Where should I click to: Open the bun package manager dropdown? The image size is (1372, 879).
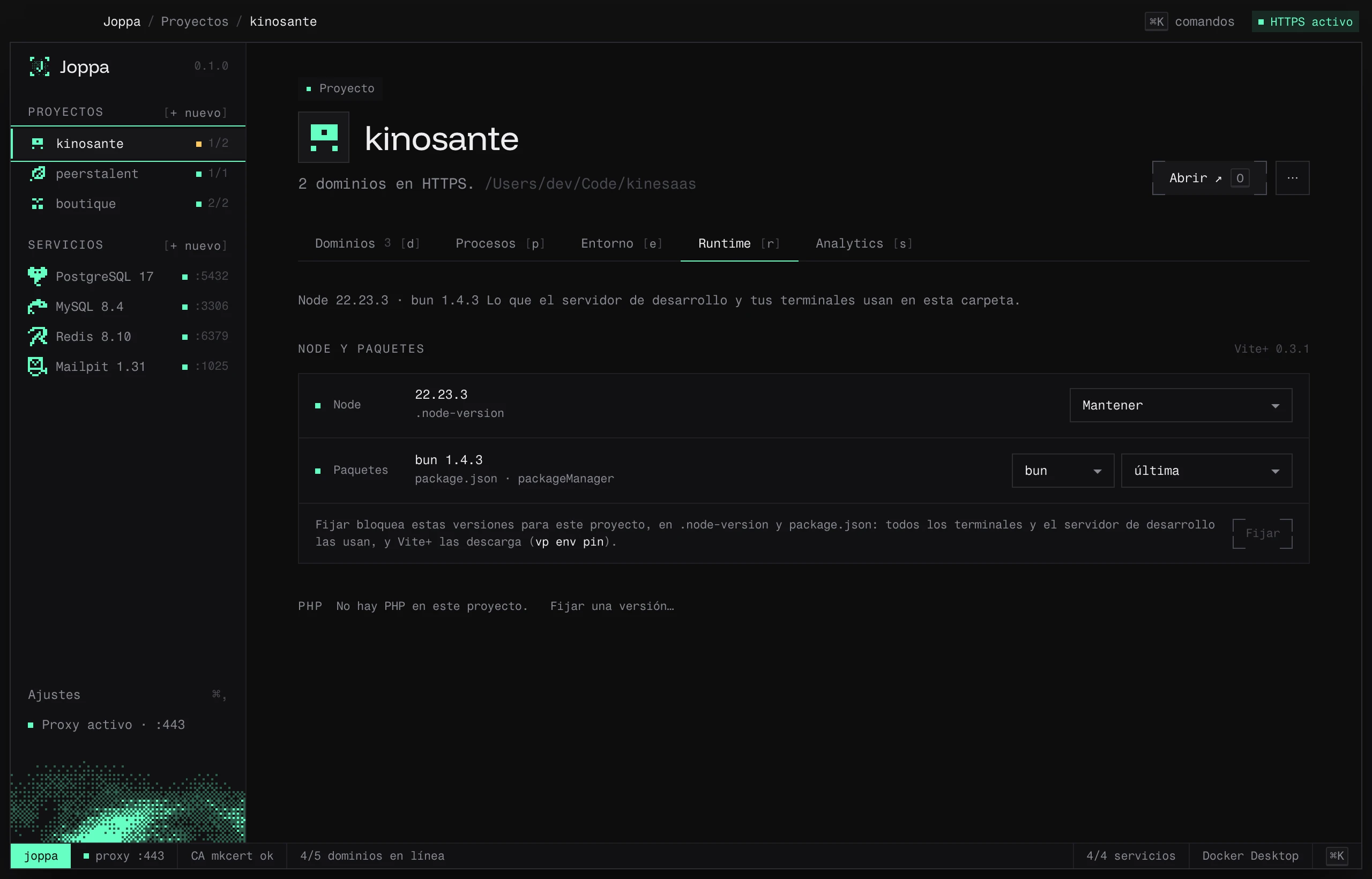(x=1063, y=471)
